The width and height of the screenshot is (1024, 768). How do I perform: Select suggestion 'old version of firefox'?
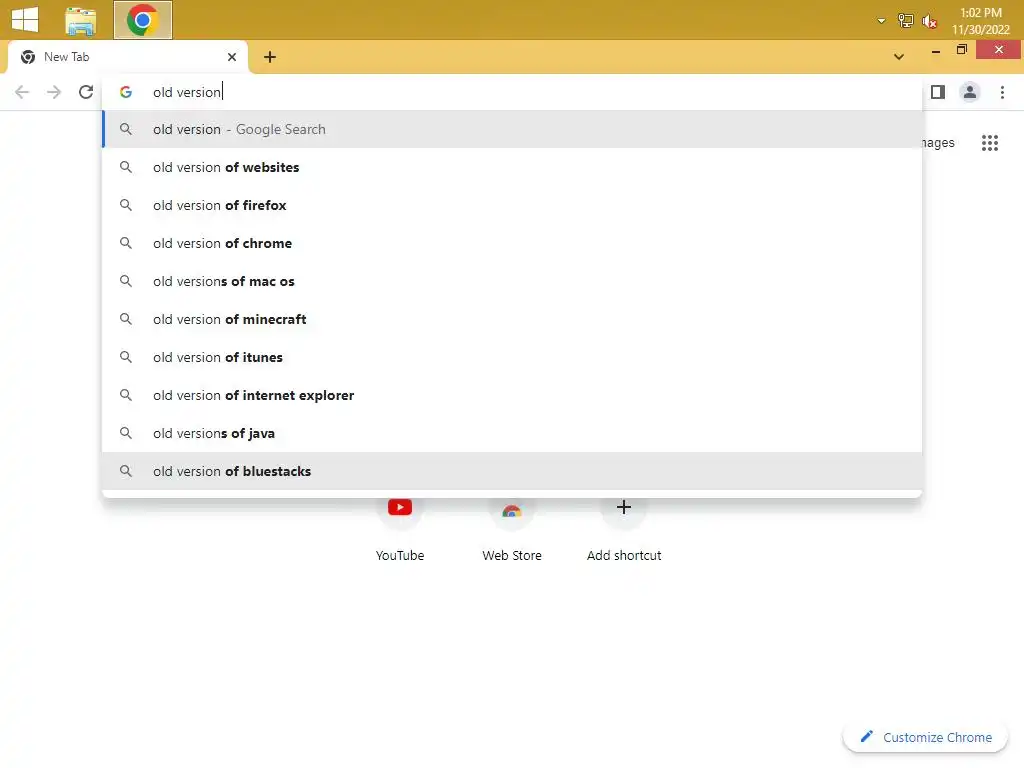point(512,205)
